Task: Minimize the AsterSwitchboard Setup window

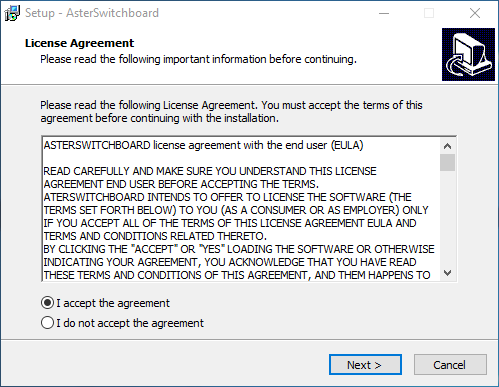Action: [384, 13]
